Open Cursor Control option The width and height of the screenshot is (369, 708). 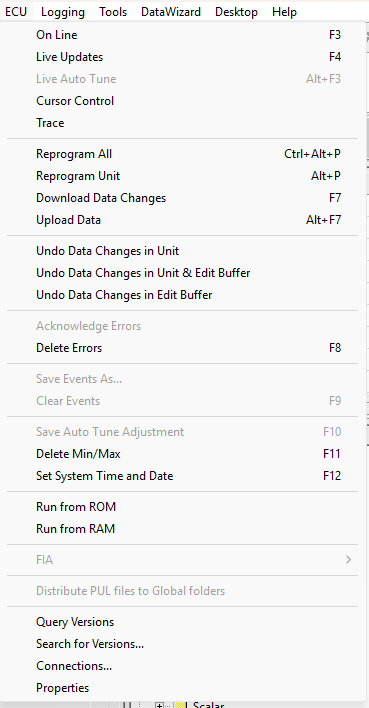point(182,101)
